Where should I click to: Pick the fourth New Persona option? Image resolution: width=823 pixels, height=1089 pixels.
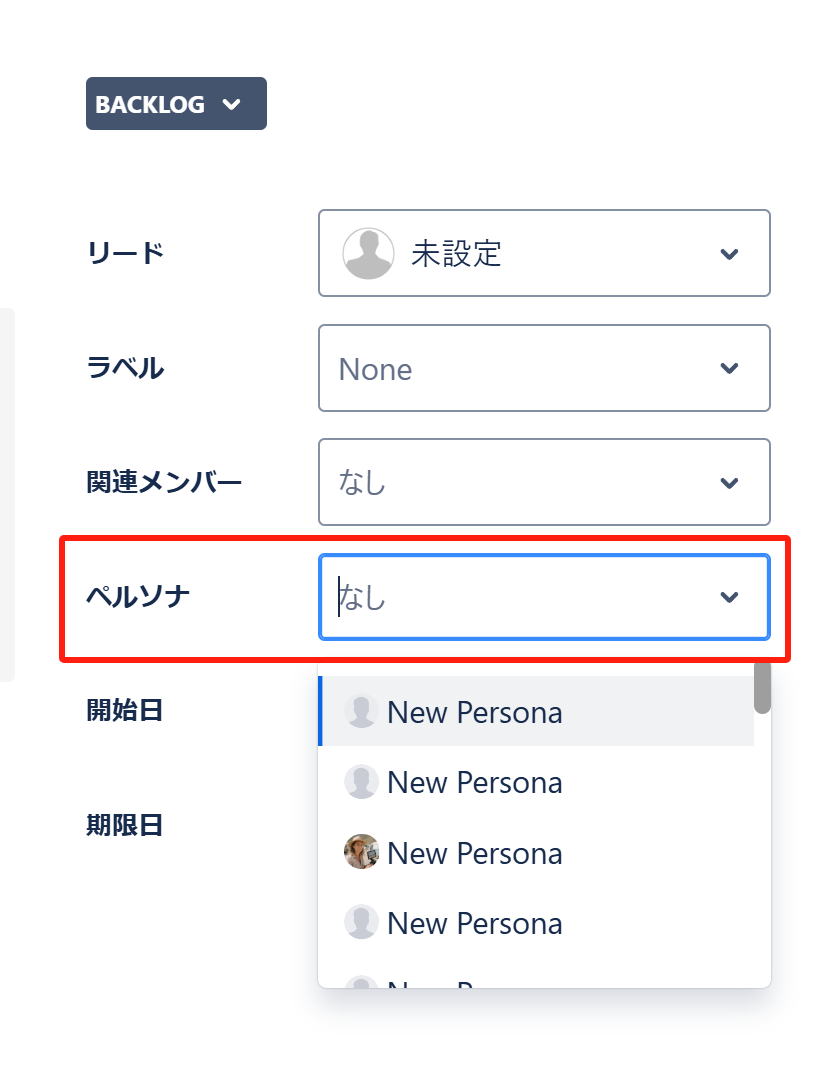tap(474, 923)
